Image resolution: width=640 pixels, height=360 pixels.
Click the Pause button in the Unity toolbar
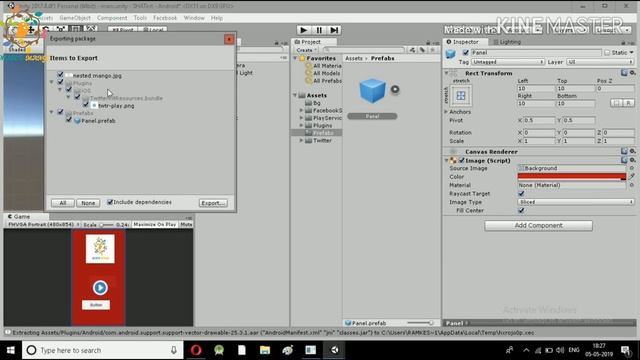[x=319, y=30]
